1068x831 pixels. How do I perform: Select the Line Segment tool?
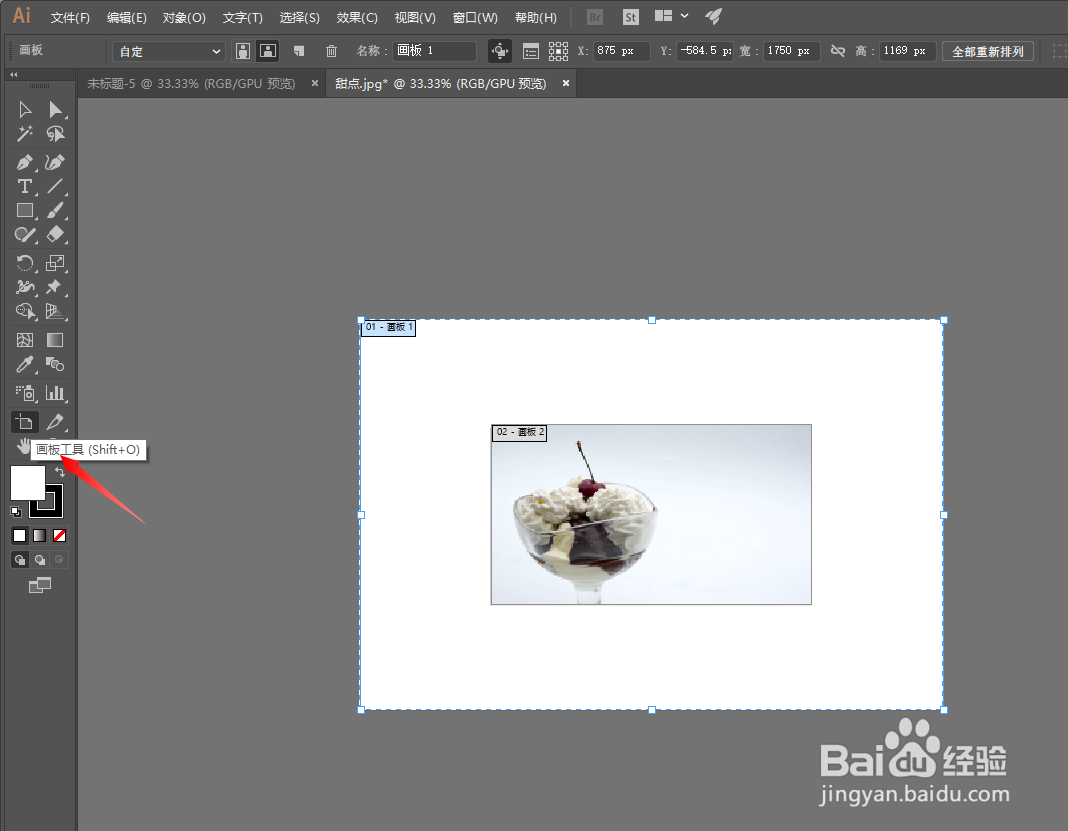pos(55,186)
